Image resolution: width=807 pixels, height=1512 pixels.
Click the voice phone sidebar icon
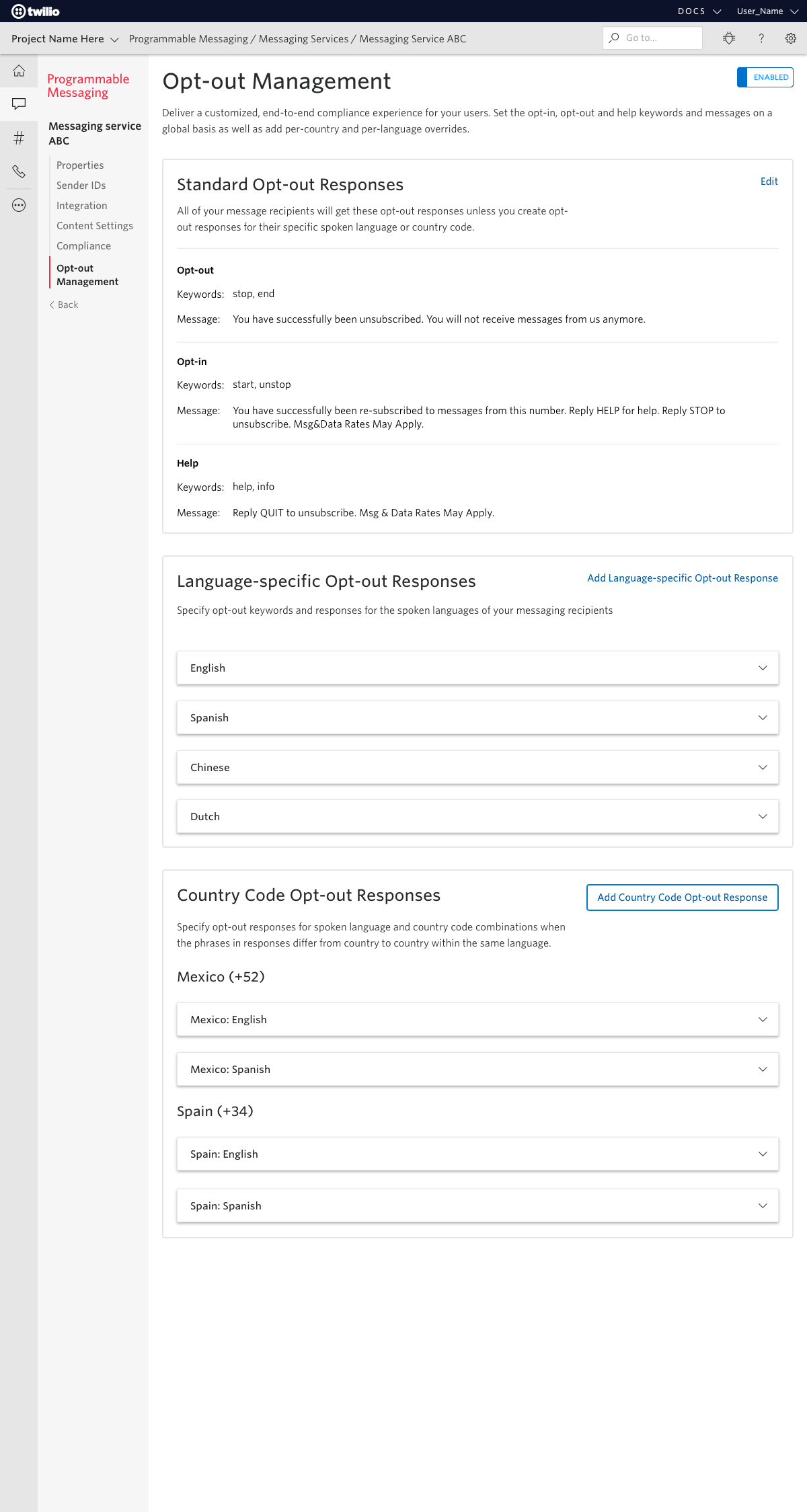coord(19,171)
